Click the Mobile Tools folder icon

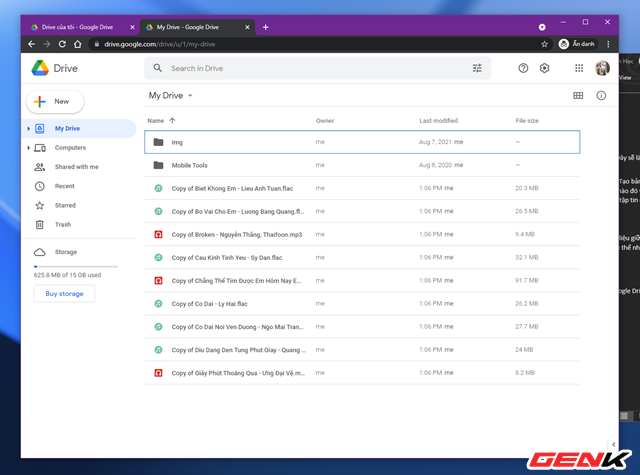[158, 165]
